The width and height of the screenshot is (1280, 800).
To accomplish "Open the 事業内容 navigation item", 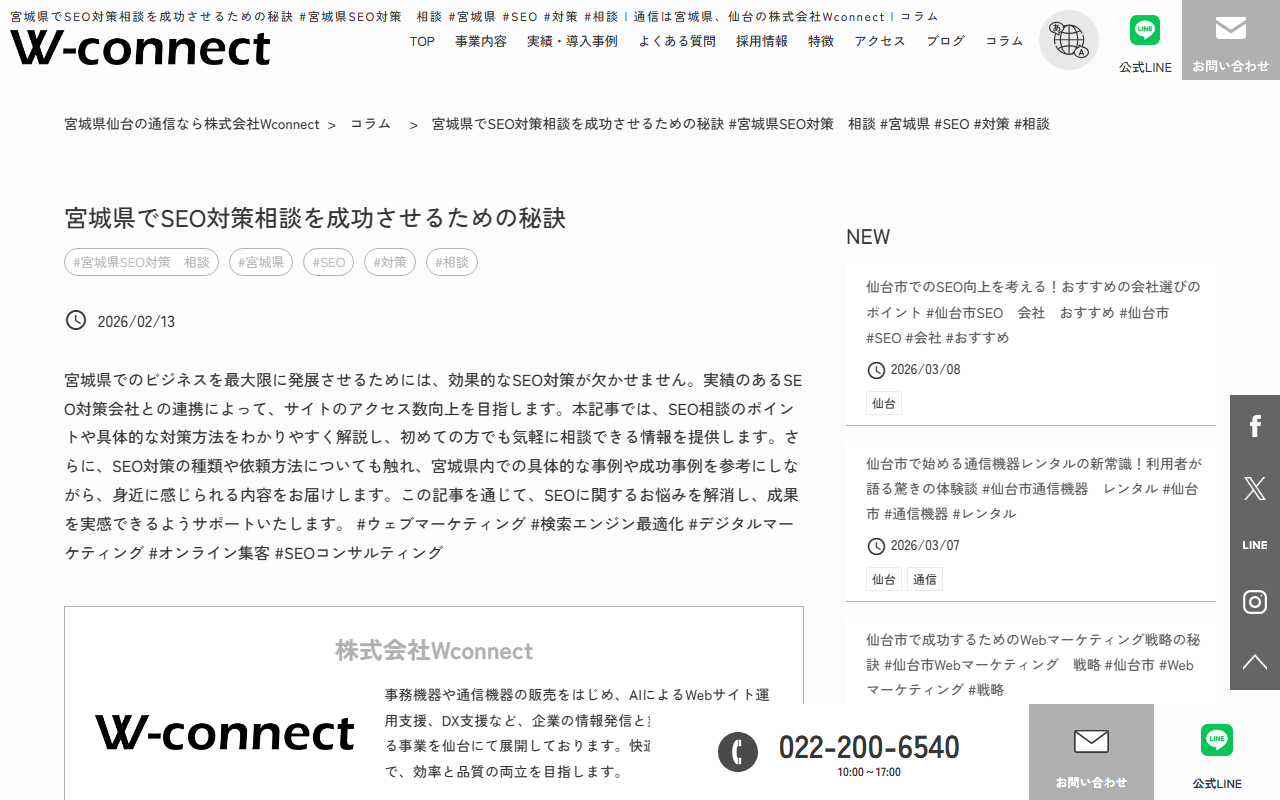I will click(x=480, y=41).
